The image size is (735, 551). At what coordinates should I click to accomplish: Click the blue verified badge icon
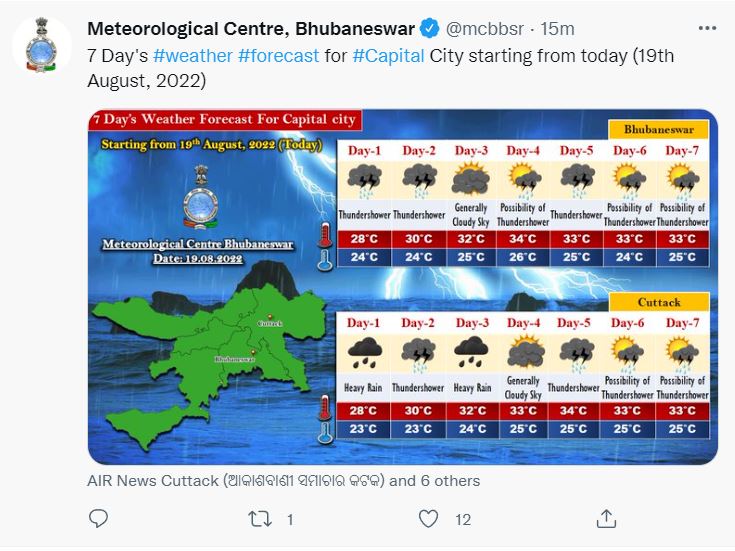pyautogui.click(x=429, y=29)
